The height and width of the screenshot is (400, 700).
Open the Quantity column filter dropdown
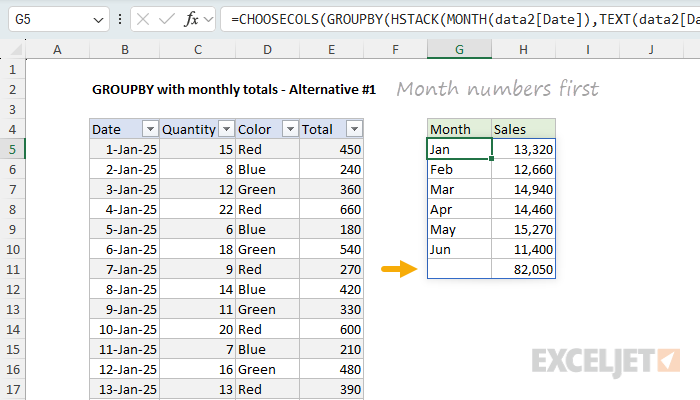click(x=226, y=129)
